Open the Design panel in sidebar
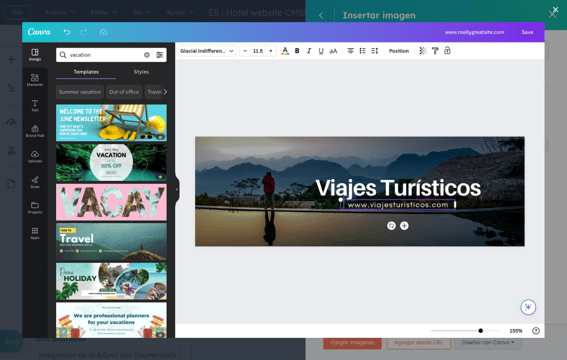The height and width of the screenshot is (360, 567). tap(35, 55)
